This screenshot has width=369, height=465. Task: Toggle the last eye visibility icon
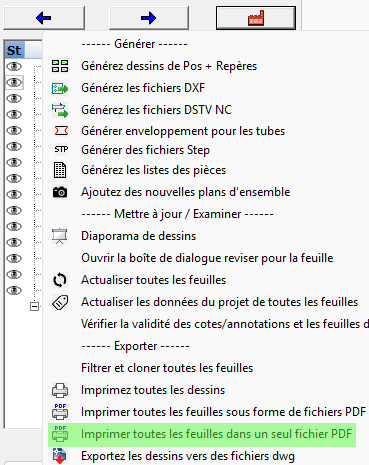[x=14, y=290]
